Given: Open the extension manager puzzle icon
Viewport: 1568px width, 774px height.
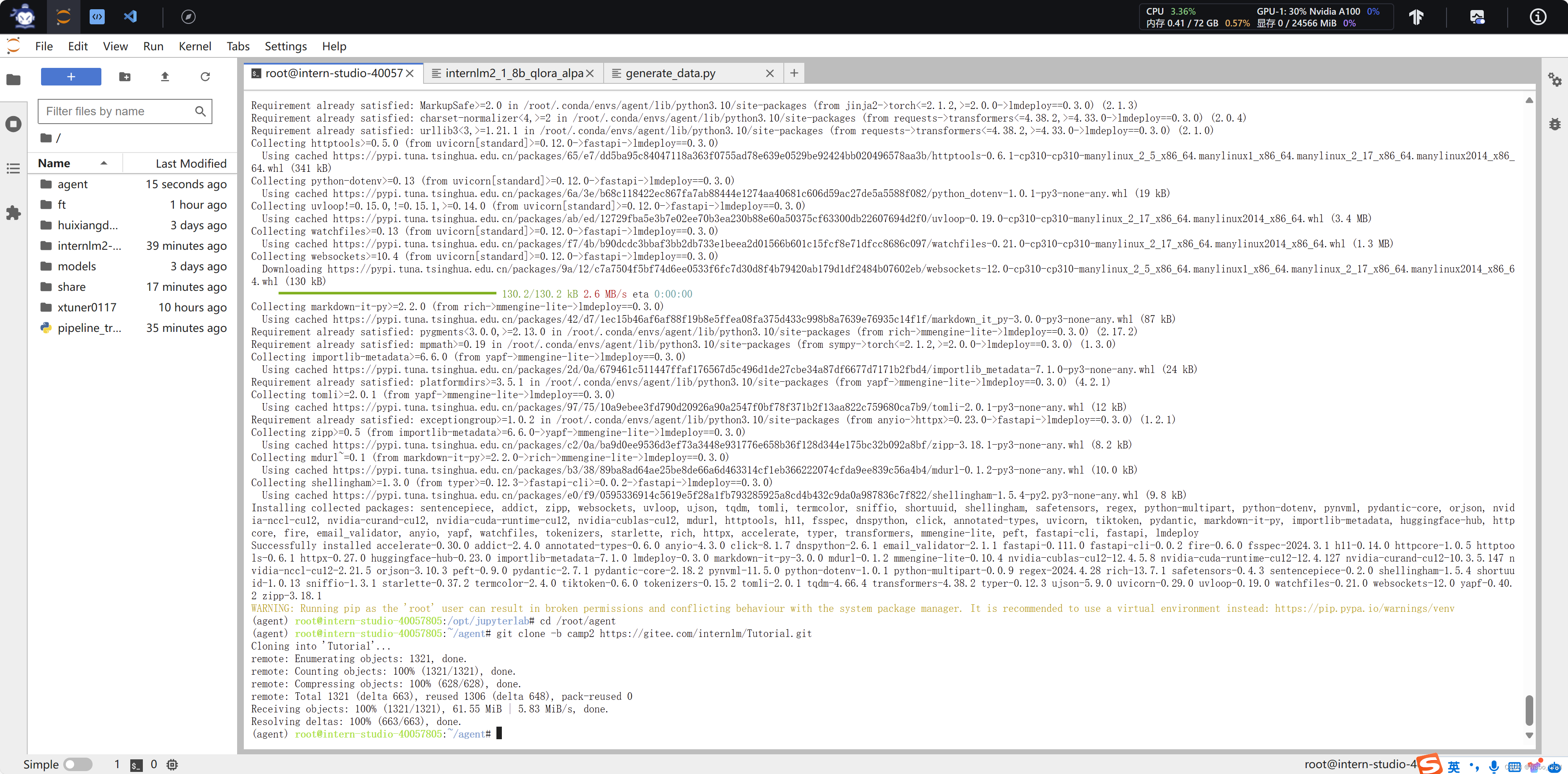Looking at the screenshot, I should 13,213.
